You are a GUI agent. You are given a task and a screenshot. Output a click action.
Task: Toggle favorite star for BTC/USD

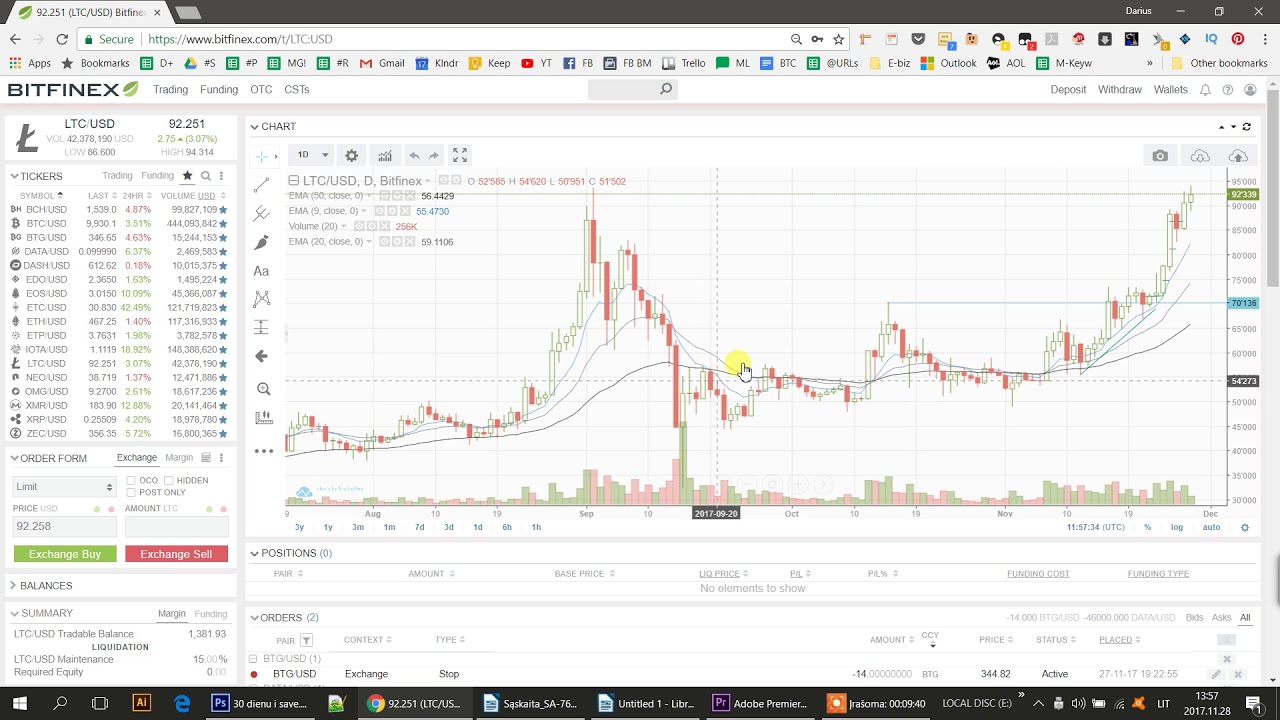[x=223, y=224]
